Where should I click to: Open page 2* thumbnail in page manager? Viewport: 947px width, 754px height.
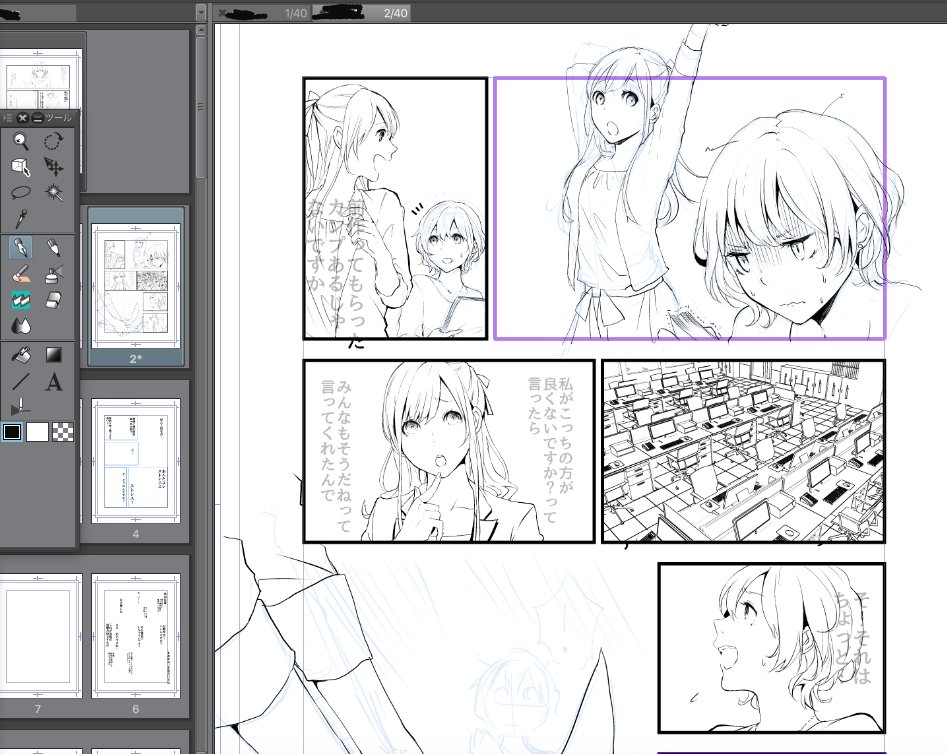136,286
